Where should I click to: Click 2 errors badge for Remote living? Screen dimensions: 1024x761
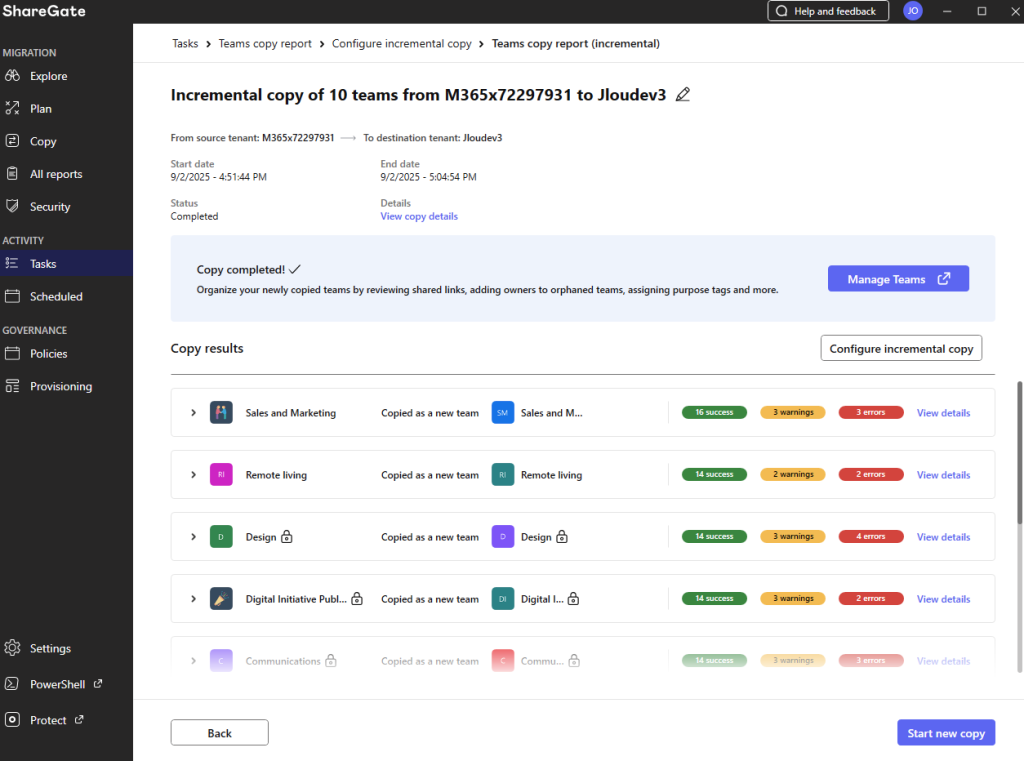point(871,475)
